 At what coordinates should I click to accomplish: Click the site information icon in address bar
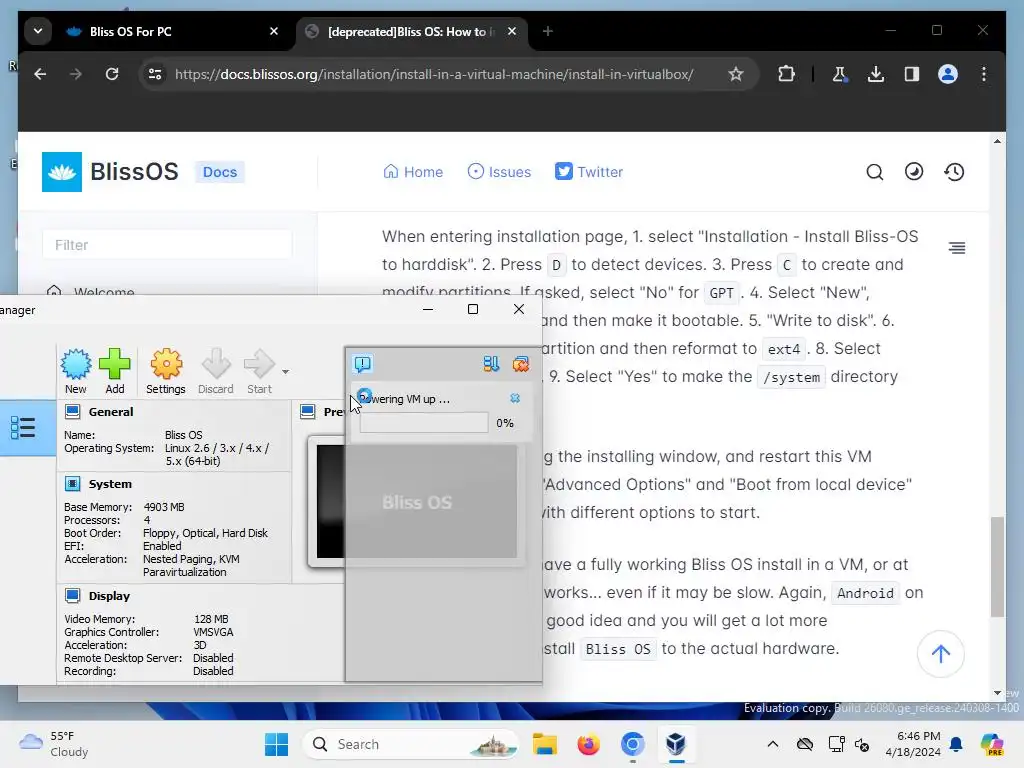pos(155,74)
